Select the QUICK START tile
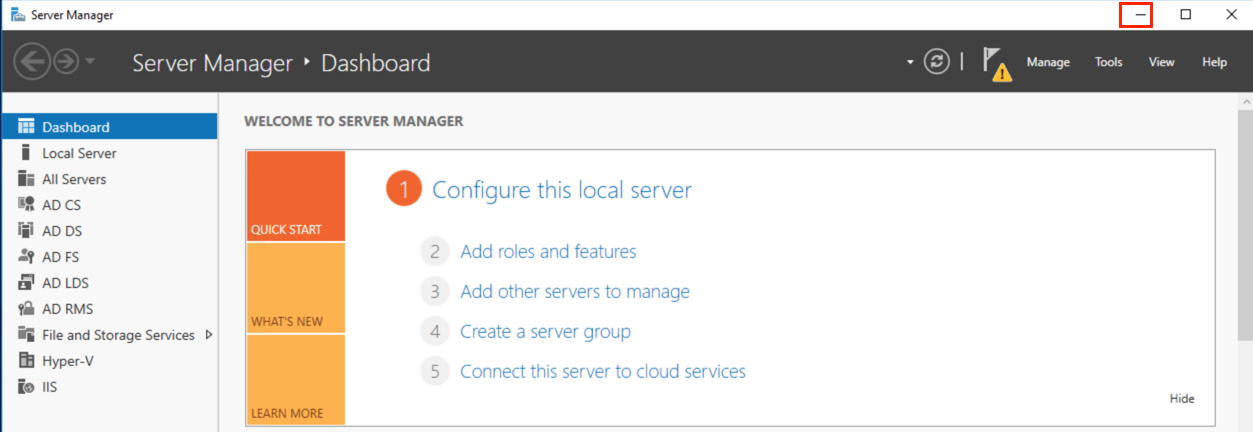The height and width of the screenshot is (432, 1253). tap(295, 196)
